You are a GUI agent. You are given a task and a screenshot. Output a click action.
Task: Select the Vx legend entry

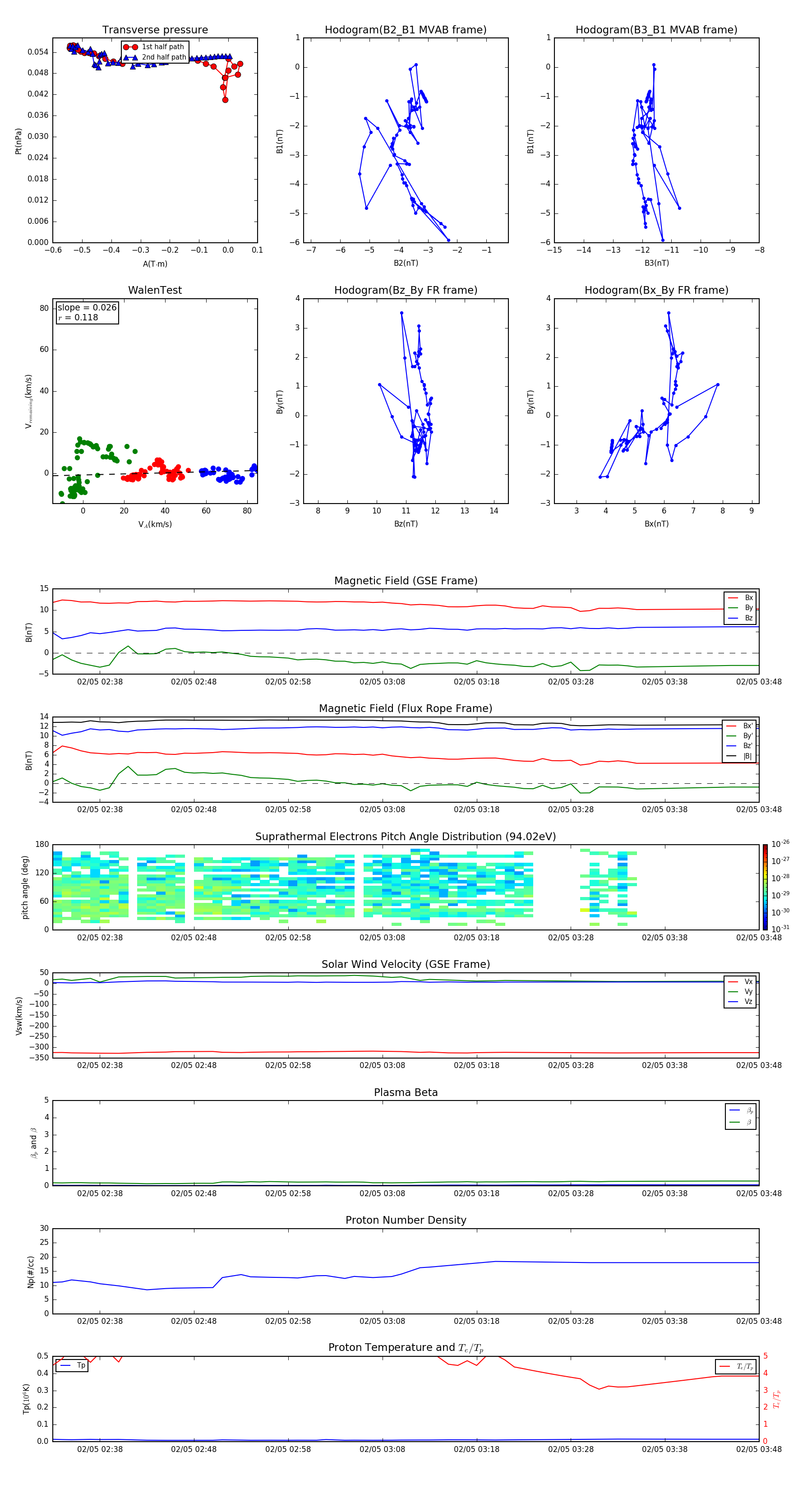(x=740, y=981)
